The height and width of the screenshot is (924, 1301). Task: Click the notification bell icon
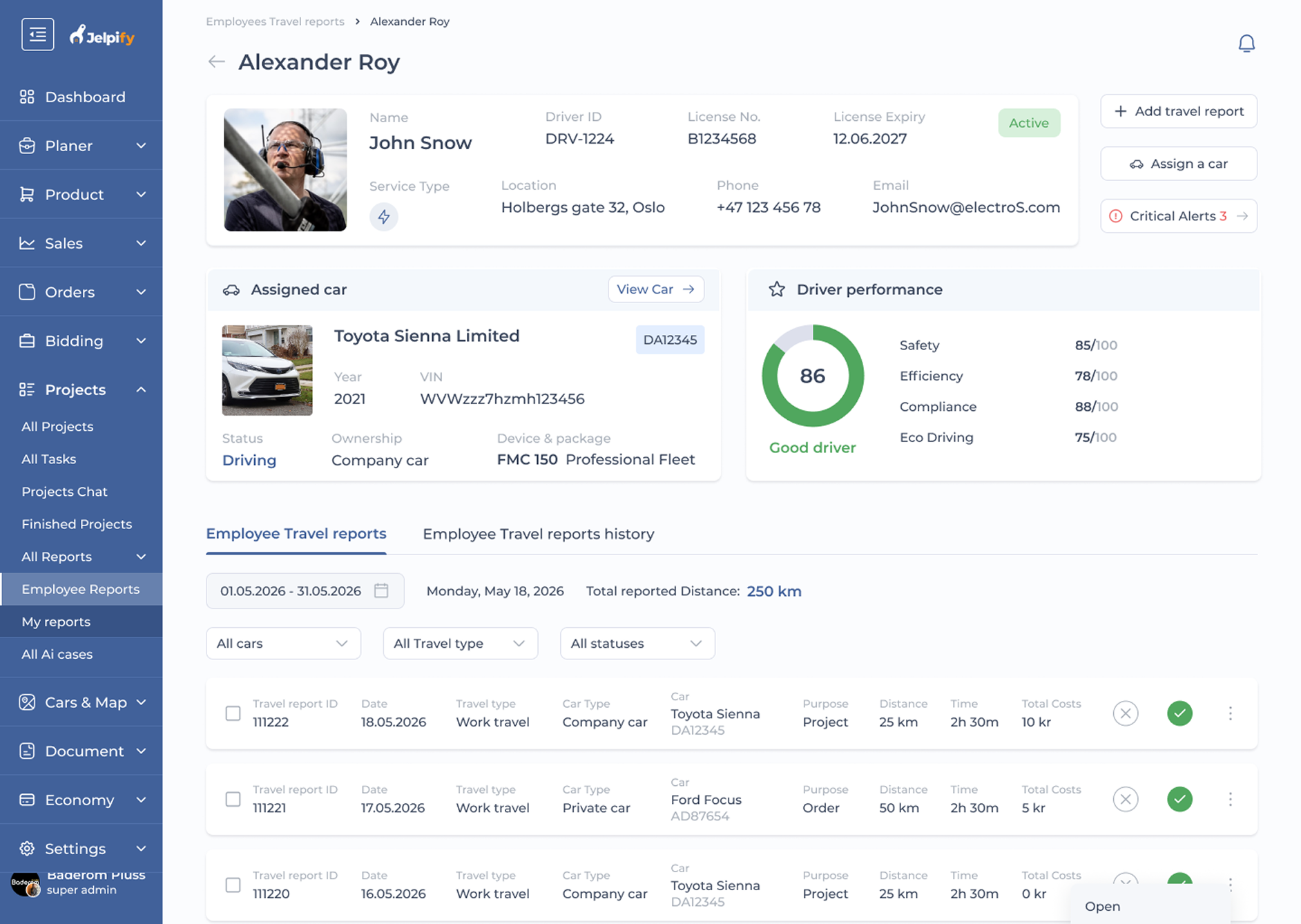[1246, 44]
